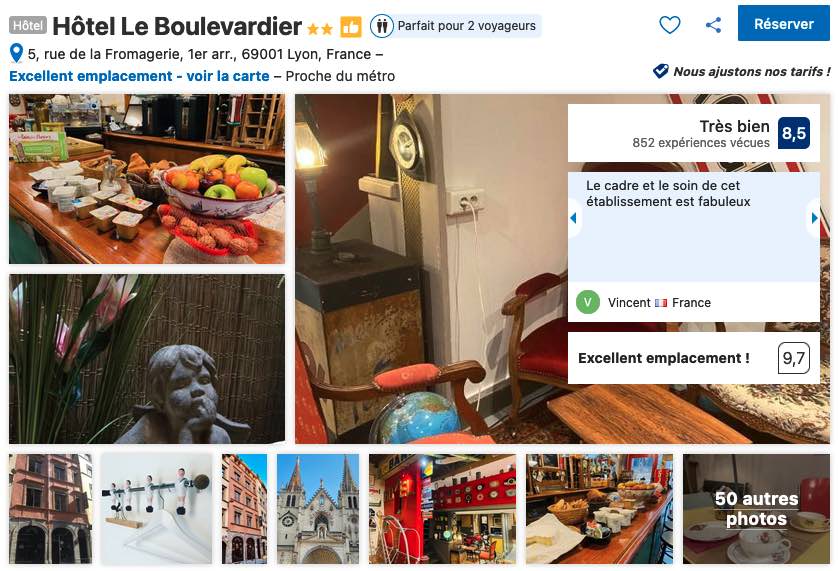Click the grey Hôtel type badge

point(28,25)
